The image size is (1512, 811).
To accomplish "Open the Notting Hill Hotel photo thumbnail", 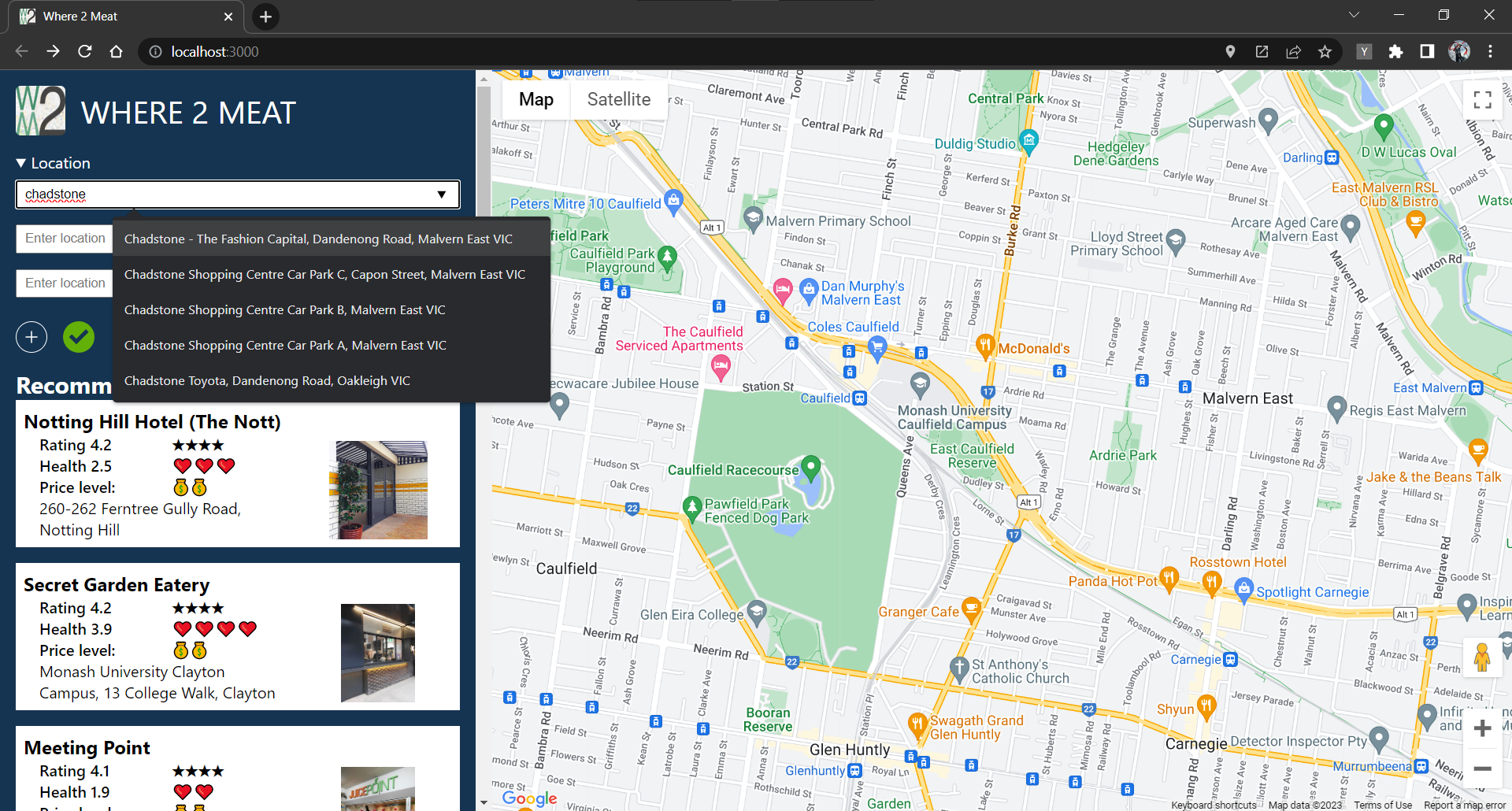I will [x=382, y=490].
